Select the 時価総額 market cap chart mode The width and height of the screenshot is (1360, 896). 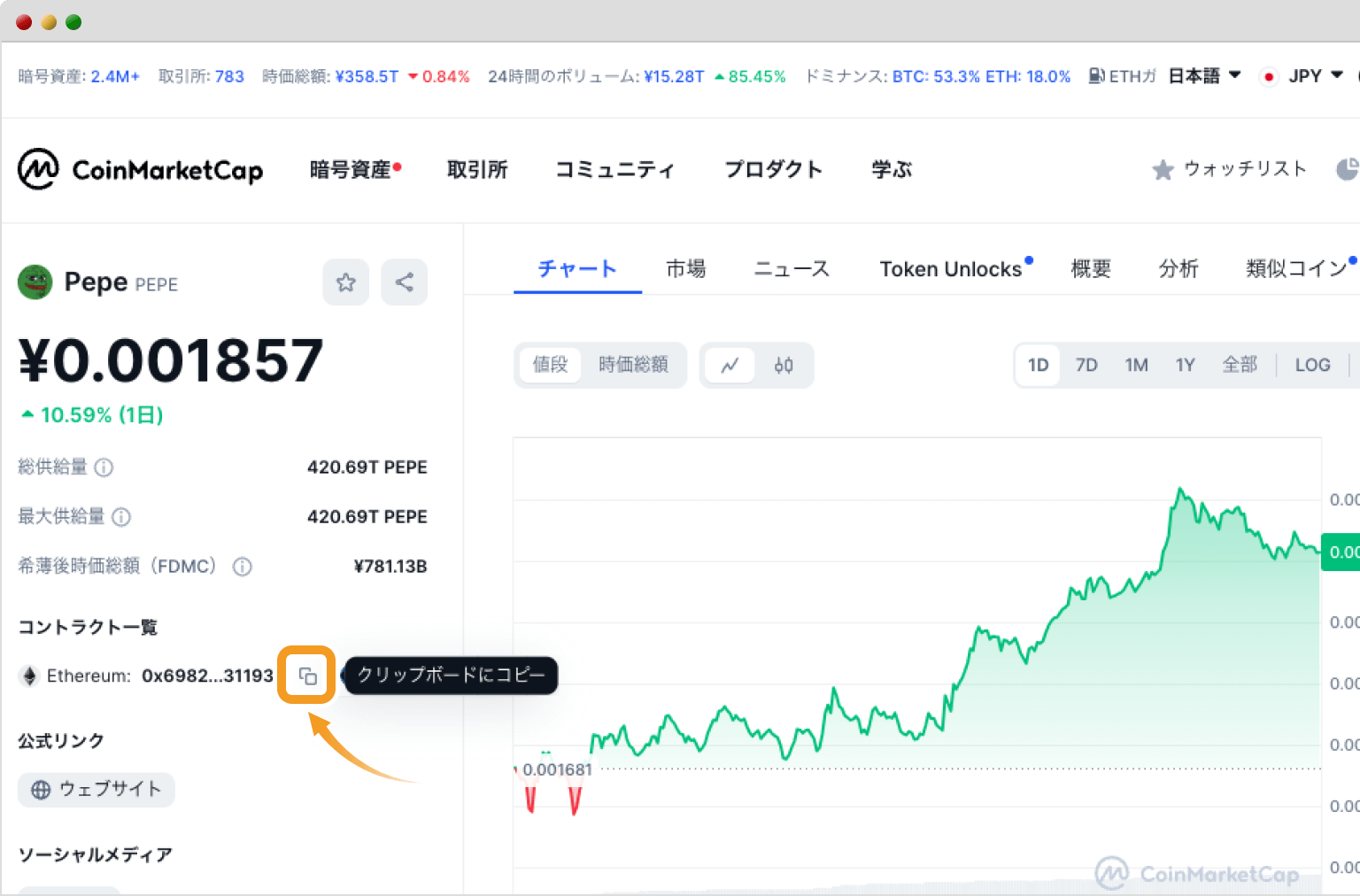pyautogui.click(x=633, y=365)
